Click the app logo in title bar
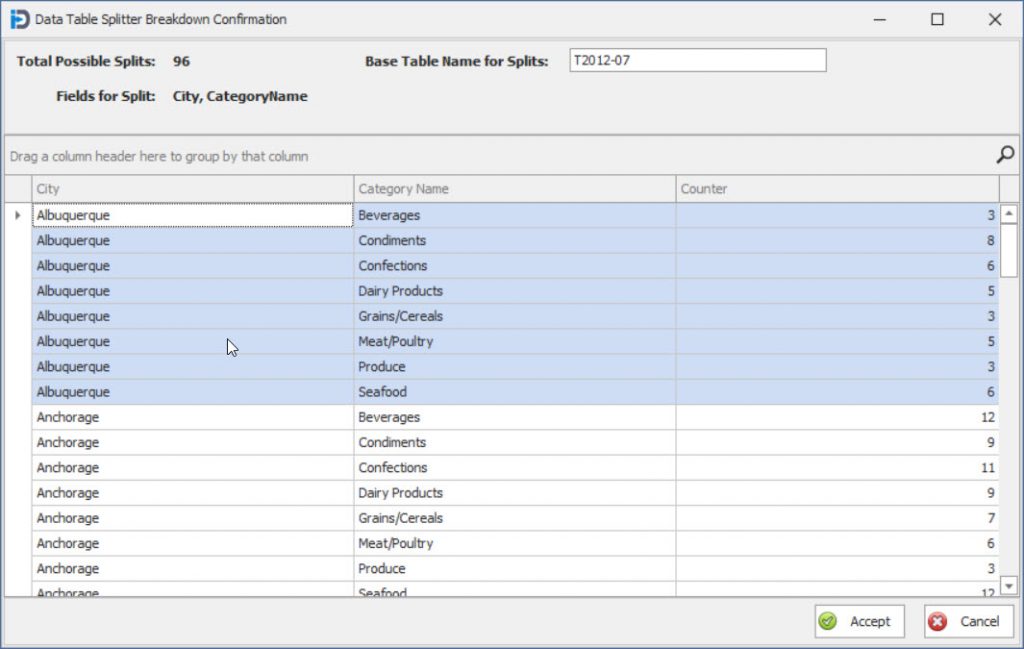1024x649 pixels. pos(18,19)
